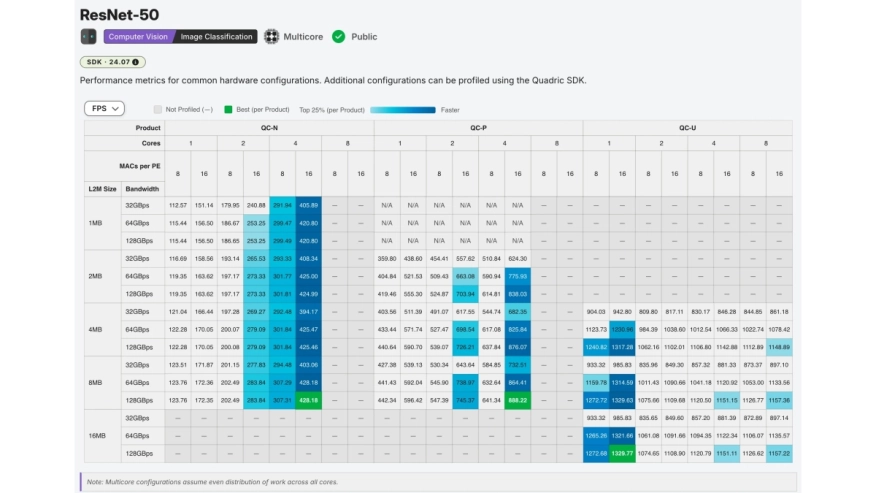The image size is (876, 493).
Task: Click the 2MB L2M size row label
Action: coord(95,276)
